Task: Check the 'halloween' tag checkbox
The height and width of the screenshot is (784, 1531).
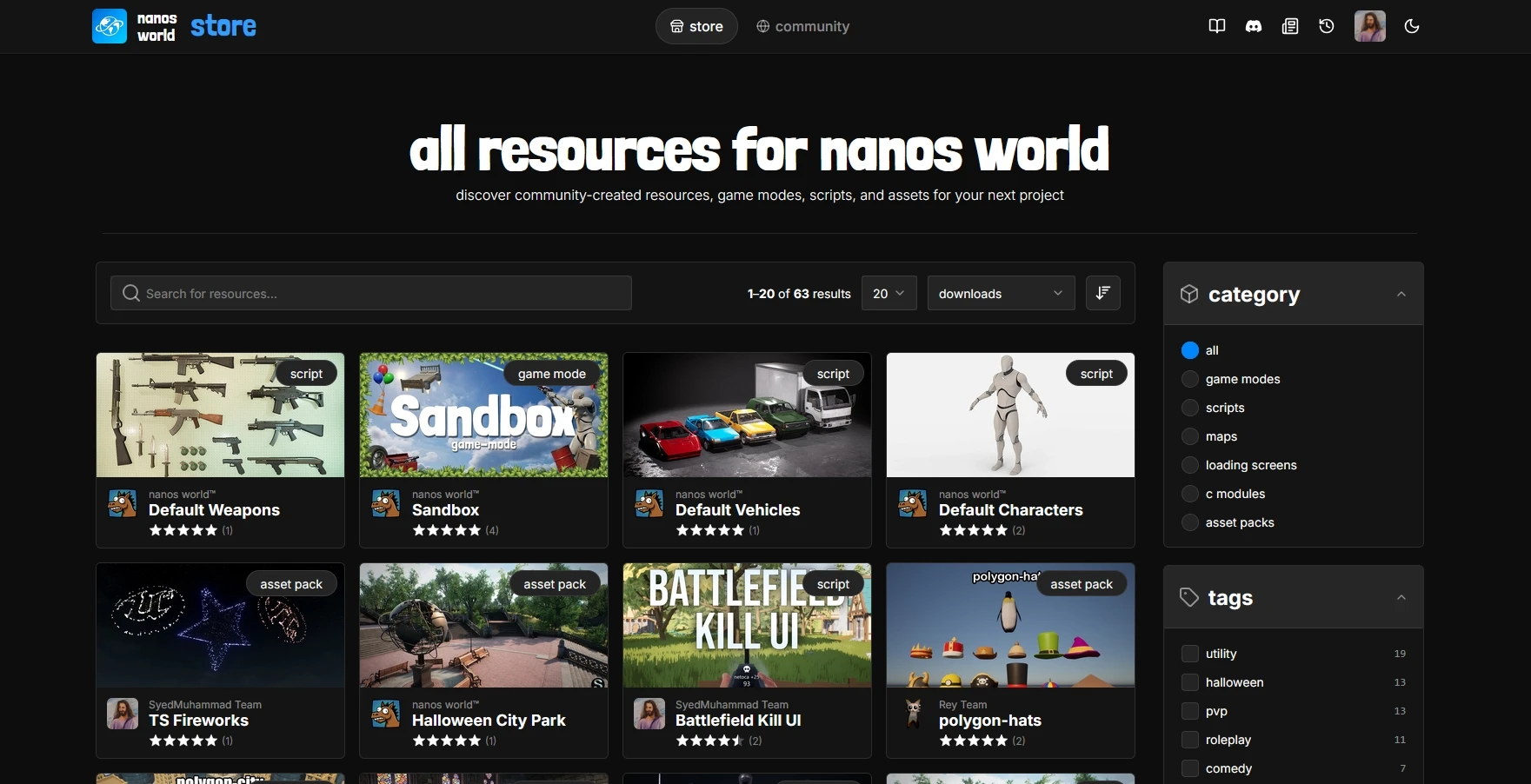Action: (1190, 682)
